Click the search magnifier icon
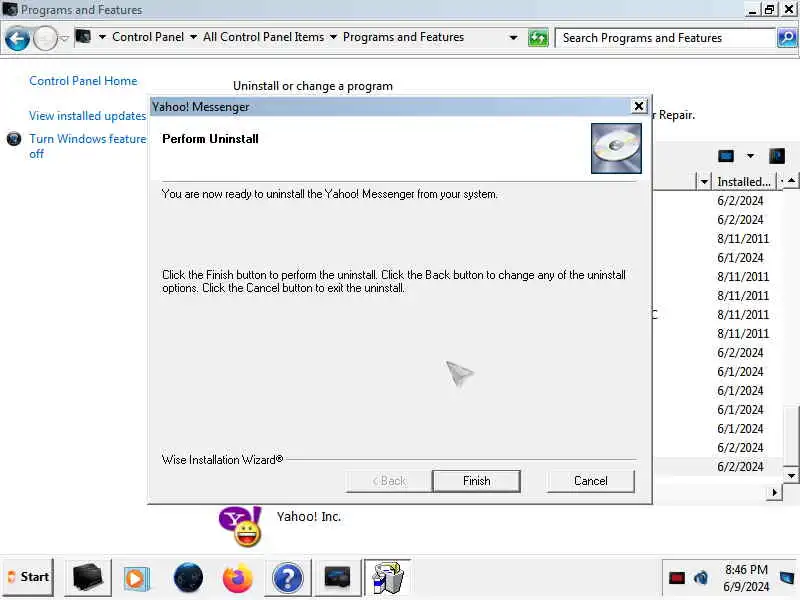Viewport: 800px width, 600px height. (x=787, y=38)
